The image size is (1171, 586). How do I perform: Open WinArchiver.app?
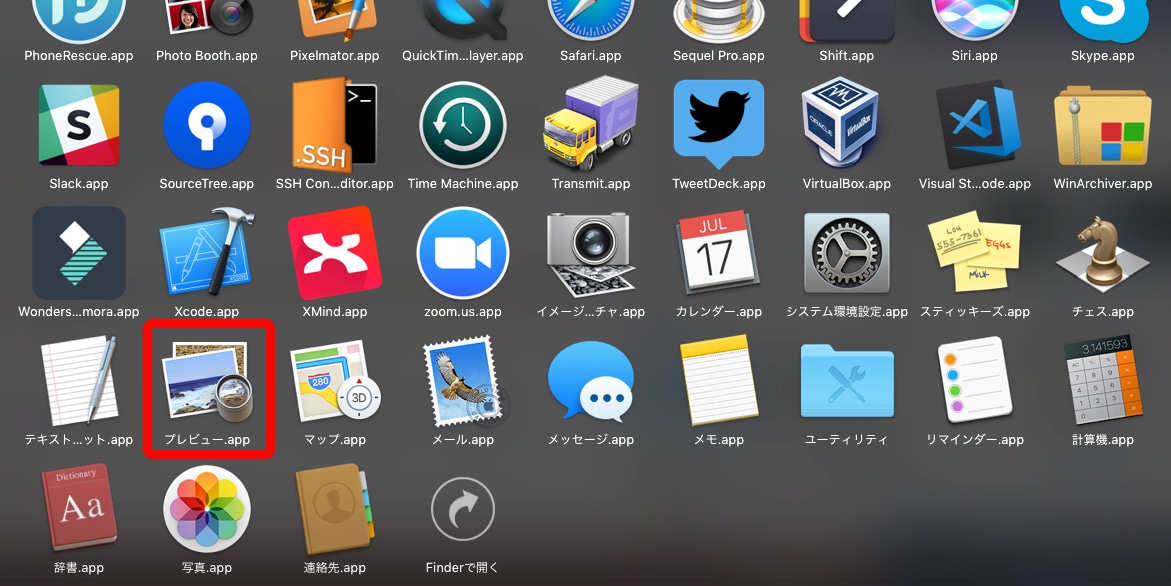(1102, 125)
